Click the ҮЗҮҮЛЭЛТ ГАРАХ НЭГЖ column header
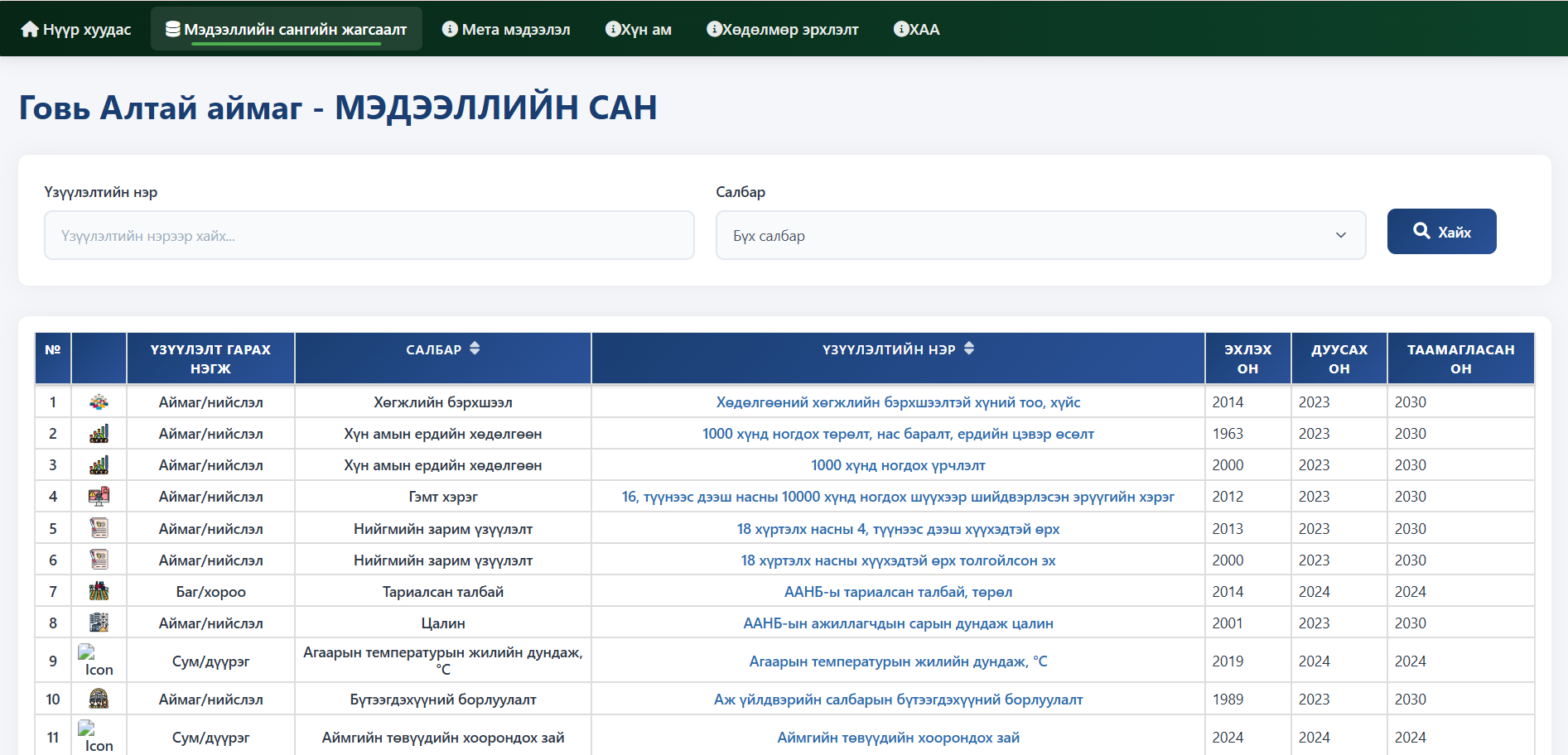1568x755 pixels. point(210,358)
